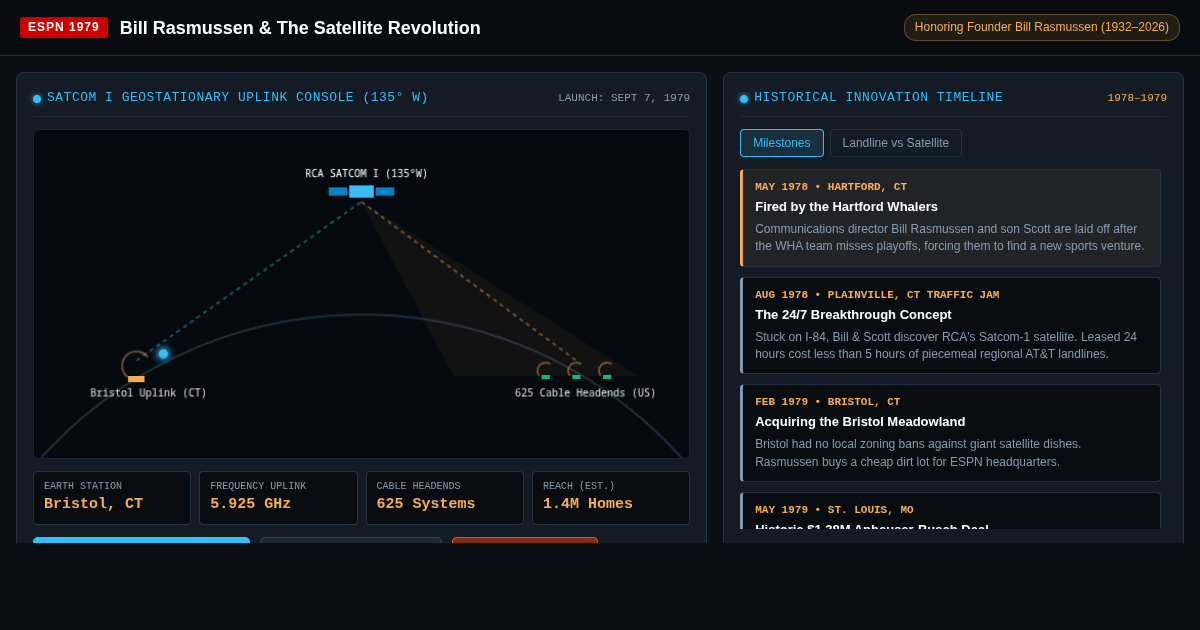Click the Historical Innovation Timeline heading
This screenshot has height=630, width=1200.
click(878, 97)
